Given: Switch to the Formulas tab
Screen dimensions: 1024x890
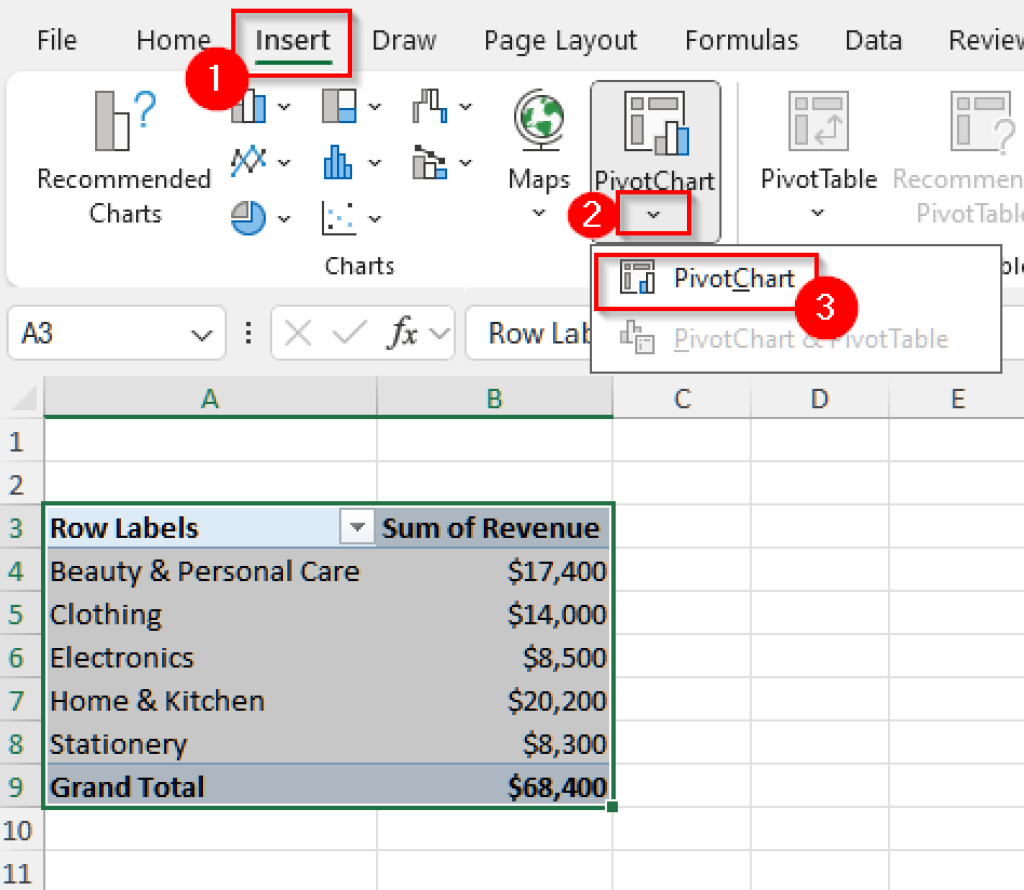Looking at the screenshot, I should pyautogui.click(x=741, y=40).
